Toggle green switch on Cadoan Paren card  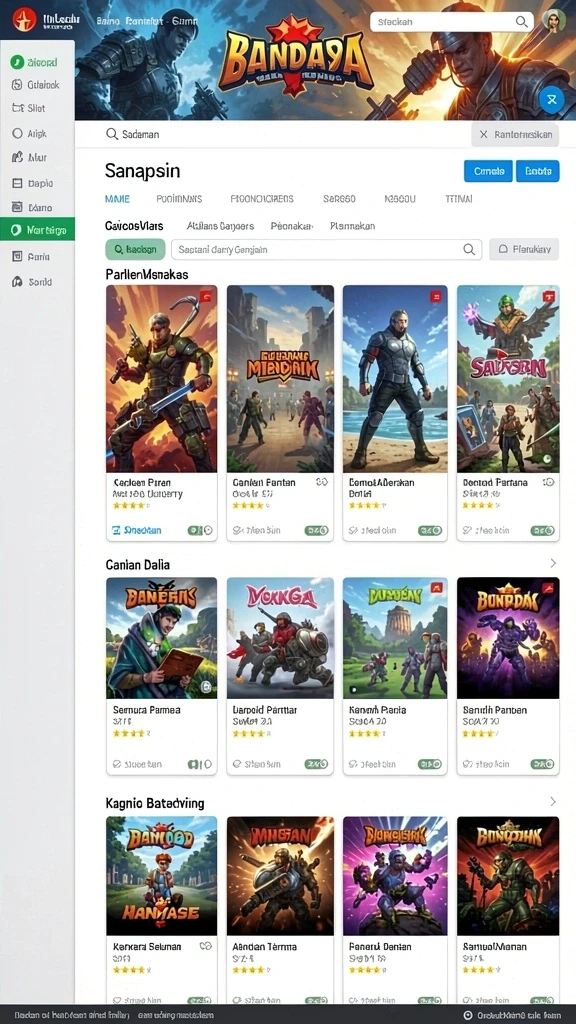click(200, 530)
